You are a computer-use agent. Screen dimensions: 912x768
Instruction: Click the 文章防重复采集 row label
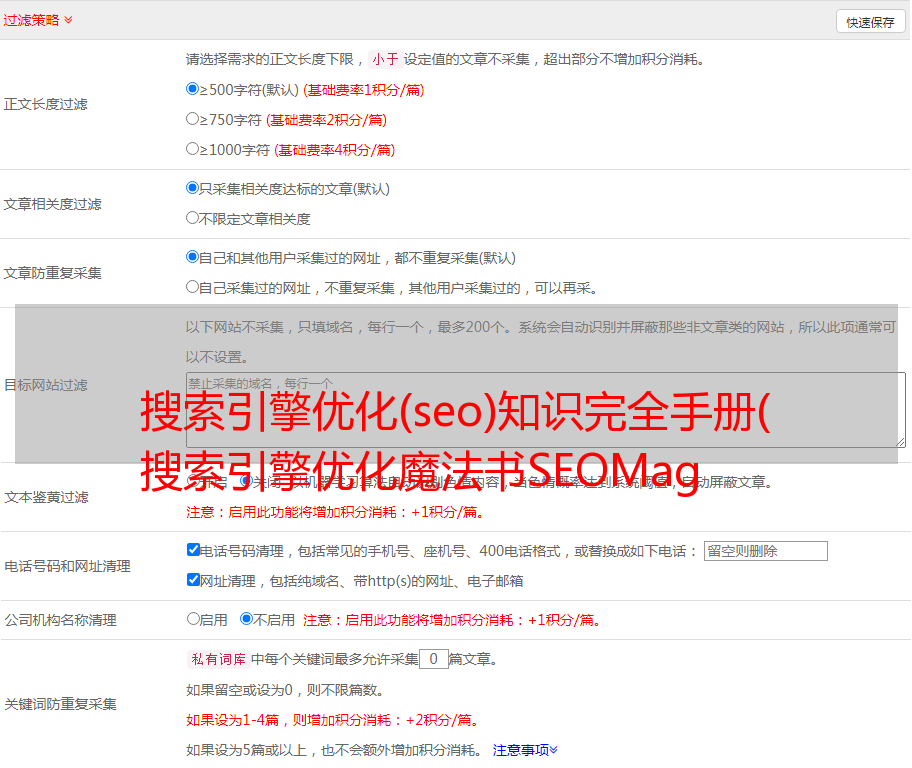pyautogui.click(x=52, y=273)
